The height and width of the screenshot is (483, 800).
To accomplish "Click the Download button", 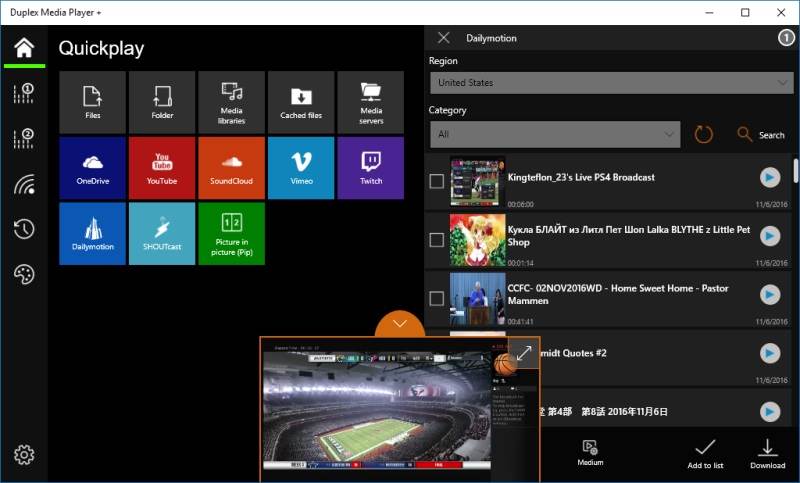I will pyautogui.click(x=767, y=453).
